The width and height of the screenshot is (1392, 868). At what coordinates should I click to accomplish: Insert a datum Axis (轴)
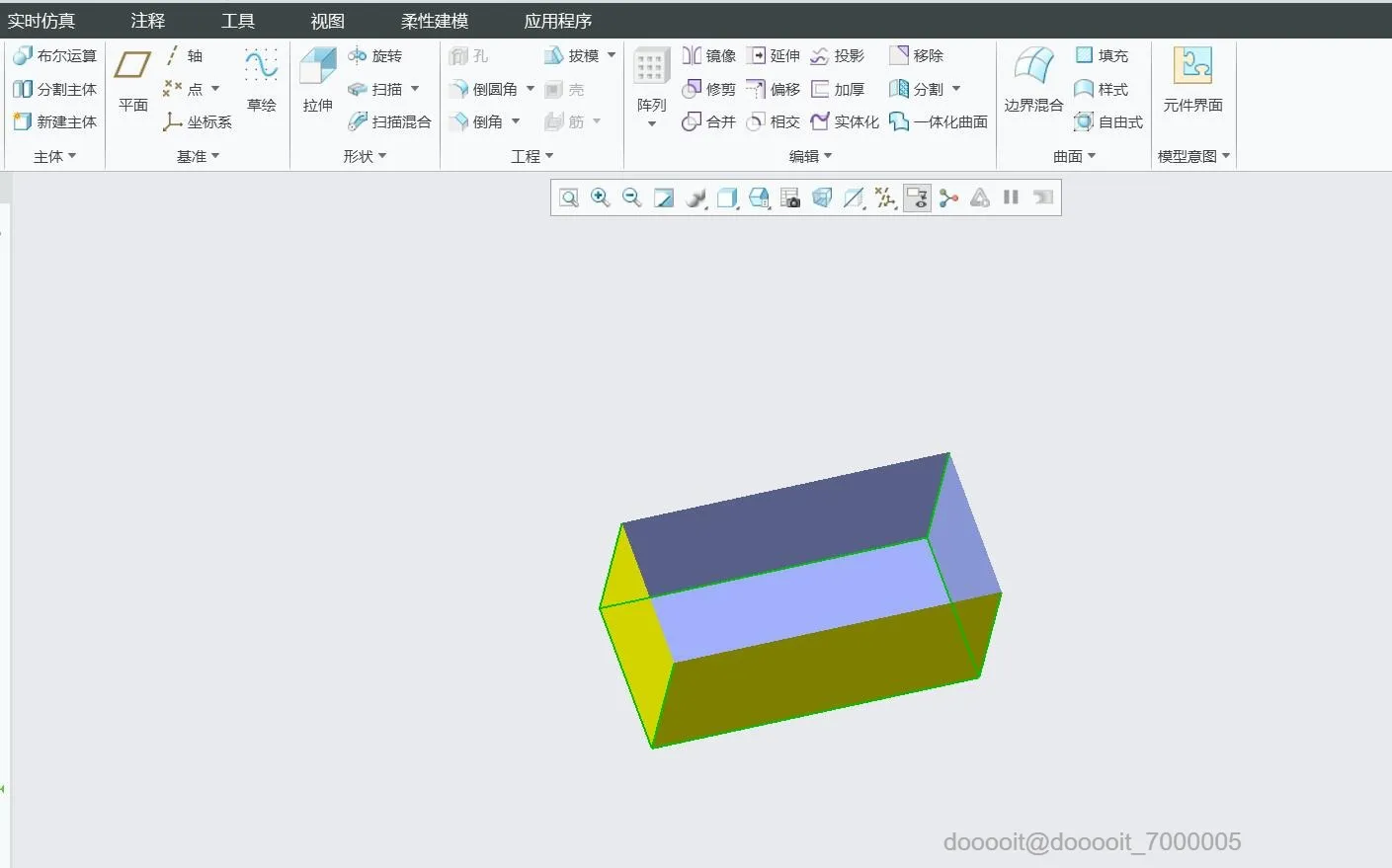pos(184,56)
